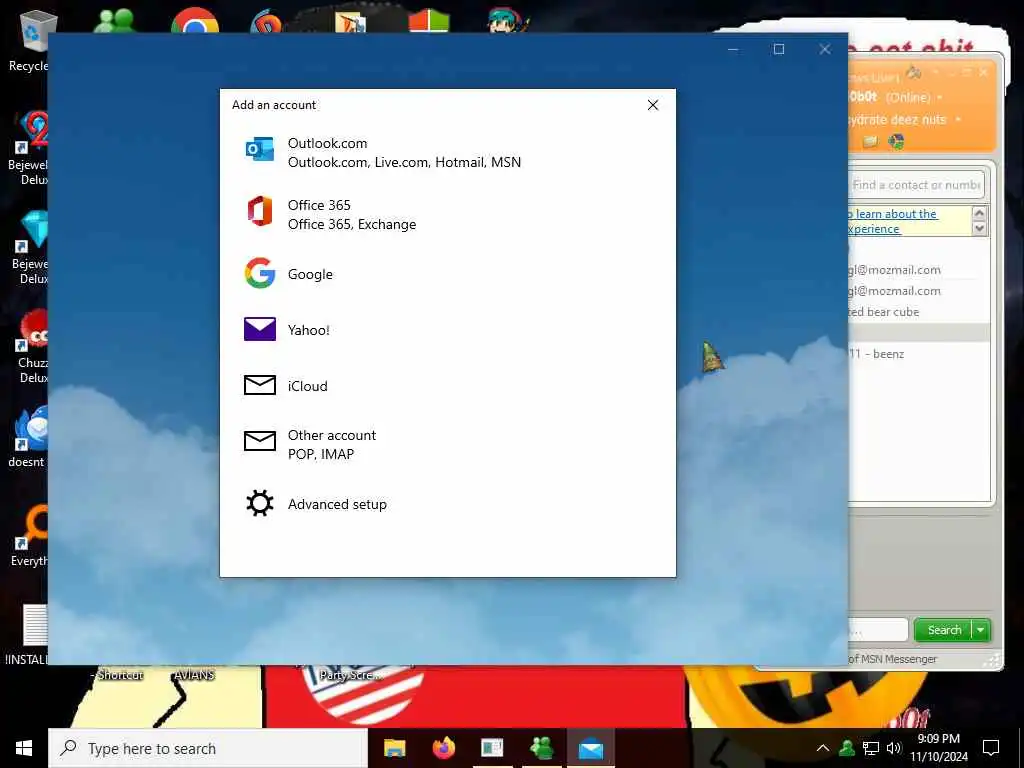The image size is (1024, 768).
Task: Select the beenz contact in Messenger
Action: click(x=876, y=354)
